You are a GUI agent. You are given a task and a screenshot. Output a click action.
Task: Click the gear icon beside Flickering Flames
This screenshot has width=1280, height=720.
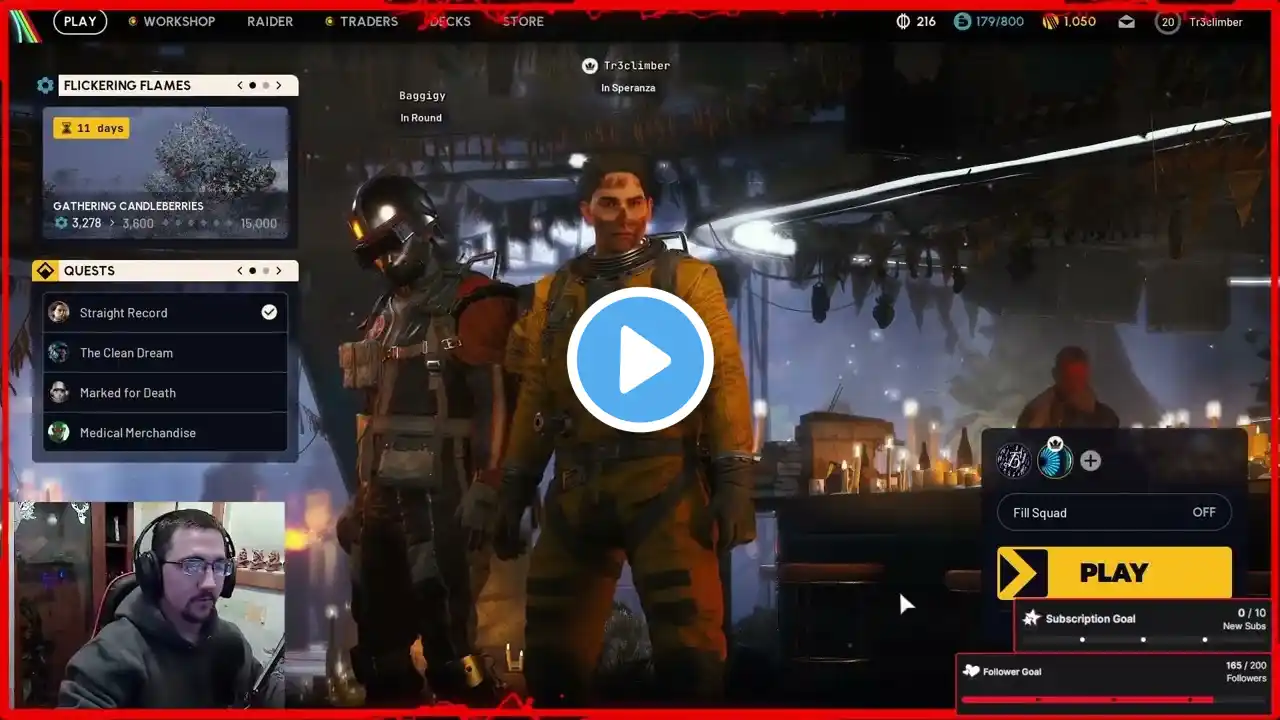(x=45, y=86)
